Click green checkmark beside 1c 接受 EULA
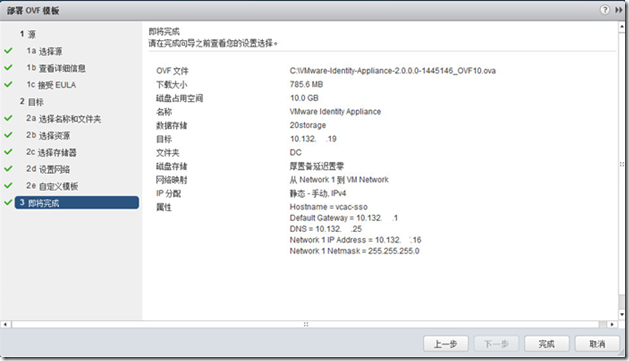 click(x=8, y=84)
